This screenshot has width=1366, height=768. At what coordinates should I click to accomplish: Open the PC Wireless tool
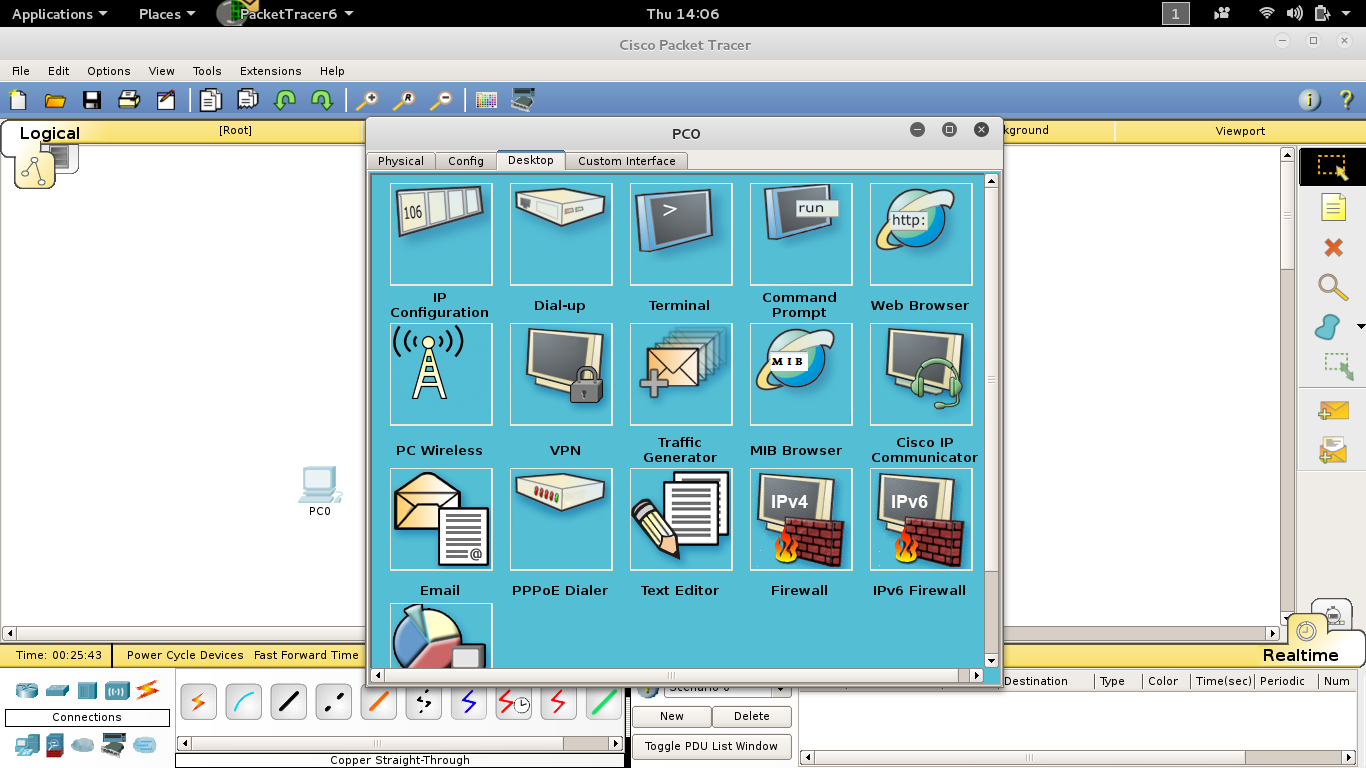440,374
